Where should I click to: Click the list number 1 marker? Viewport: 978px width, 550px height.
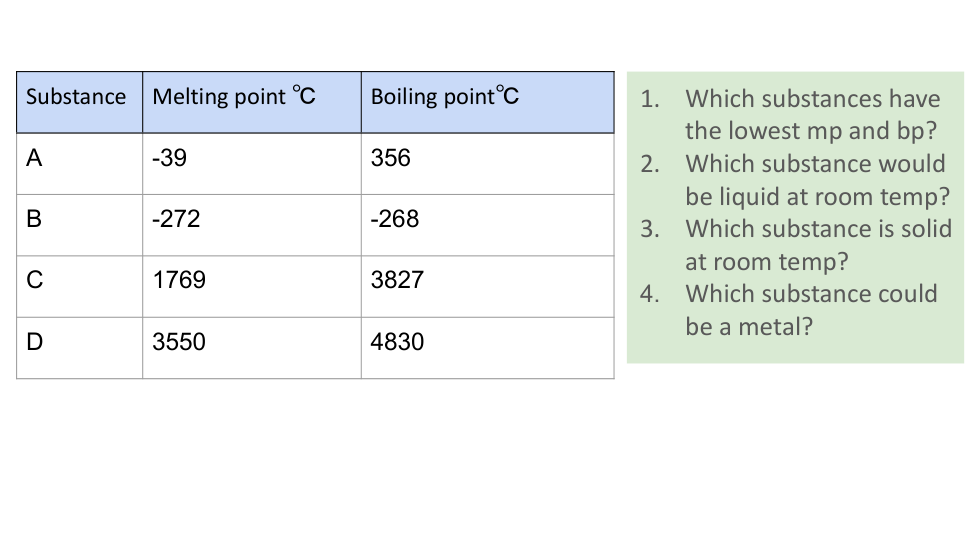[650, 99]
